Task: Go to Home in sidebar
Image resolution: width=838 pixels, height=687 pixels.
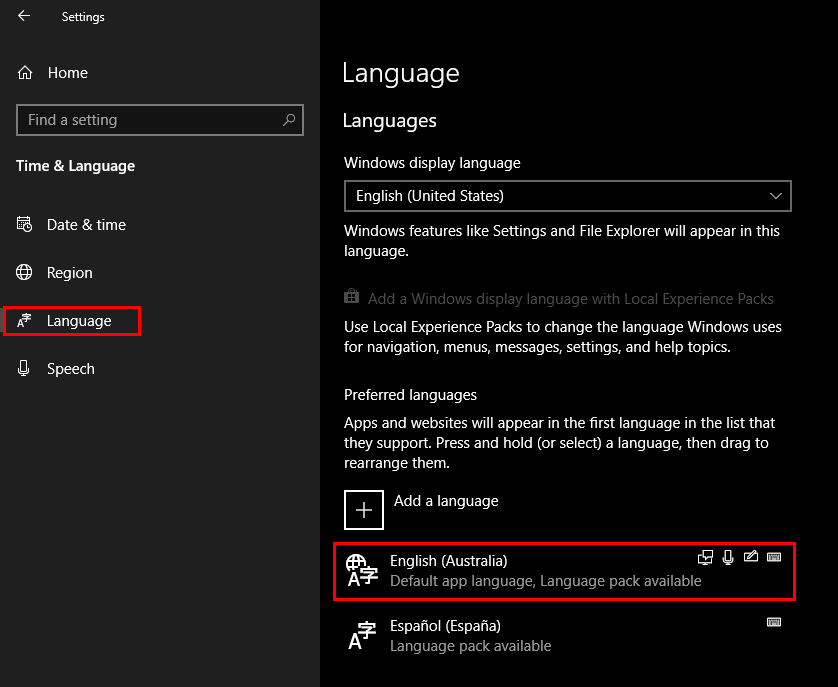Action: tap(67, 73)
